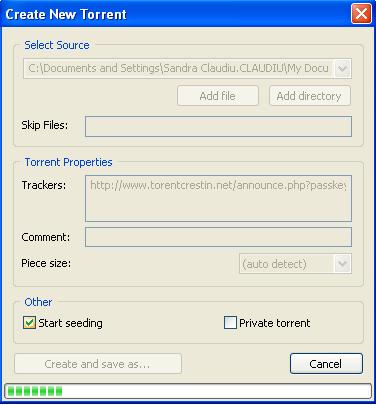376x405 pixels.
Task: Click Create and save as button
Action: coord(98,364)
